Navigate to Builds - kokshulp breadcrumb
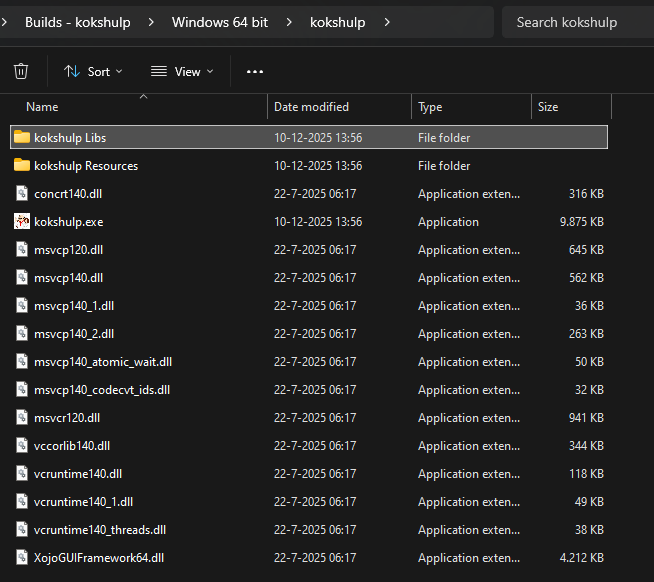The width and height of the screenshot is (654, 582). coord(77,22)
